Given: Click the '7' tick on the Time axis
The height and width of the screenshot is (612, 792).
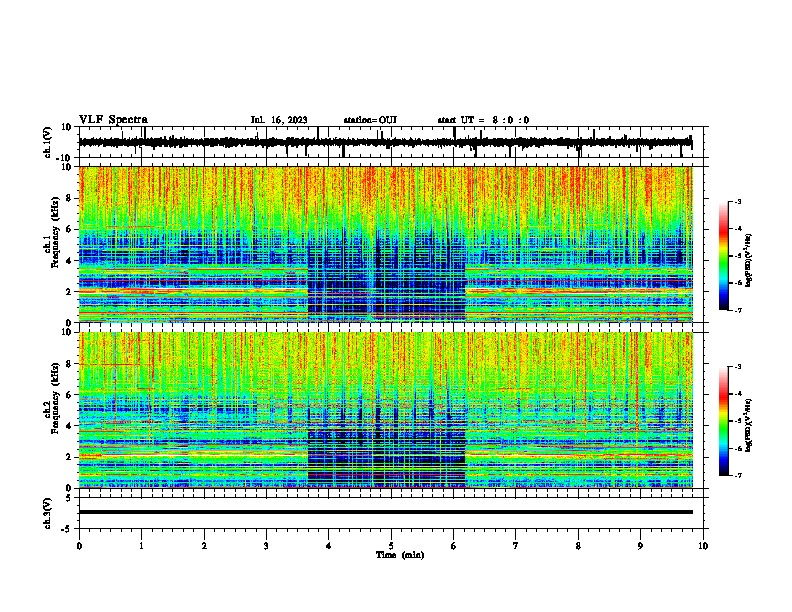Looking at the screenshot, I should point(516,546).
